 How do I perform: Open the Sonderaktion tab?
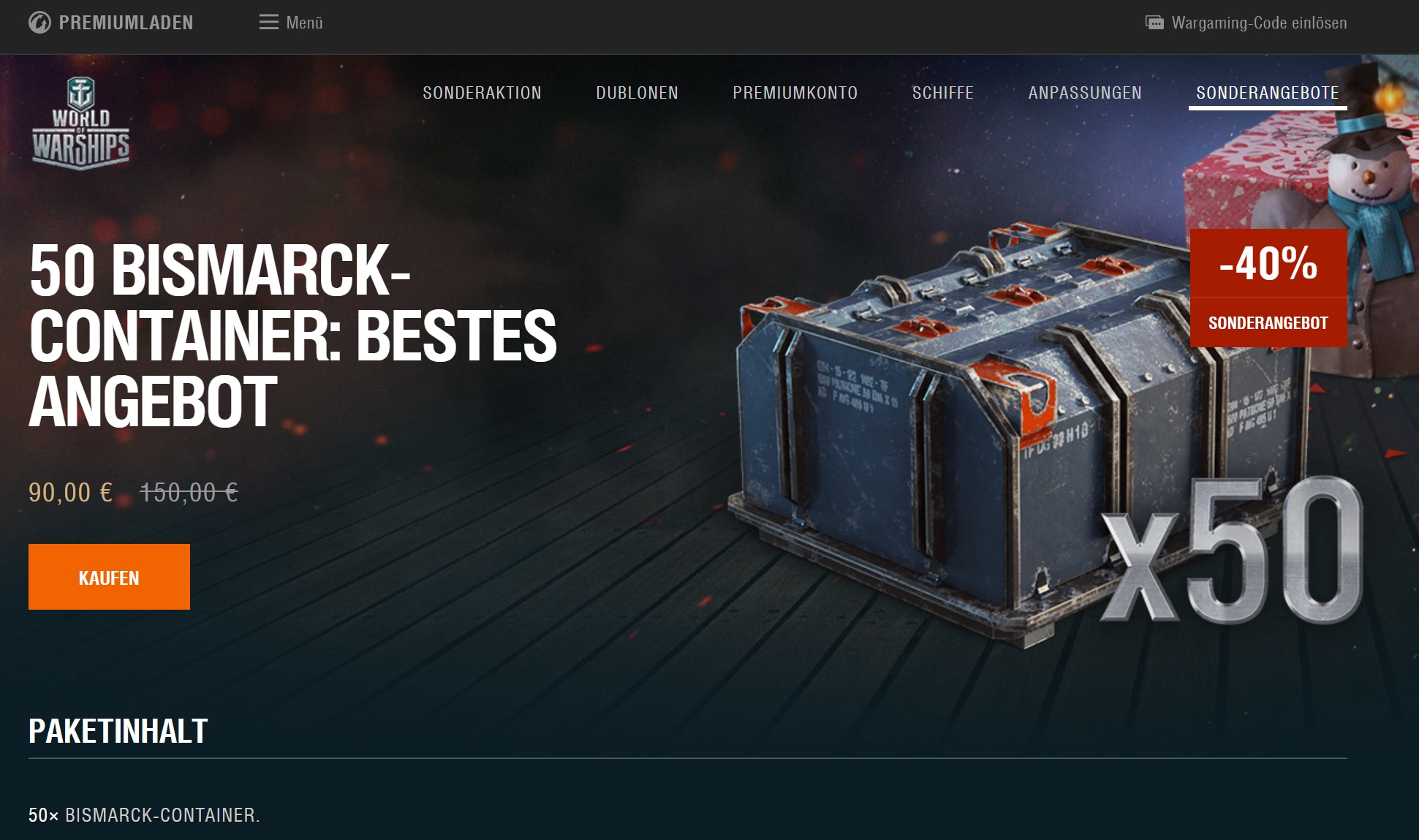(x=482, y=93)
